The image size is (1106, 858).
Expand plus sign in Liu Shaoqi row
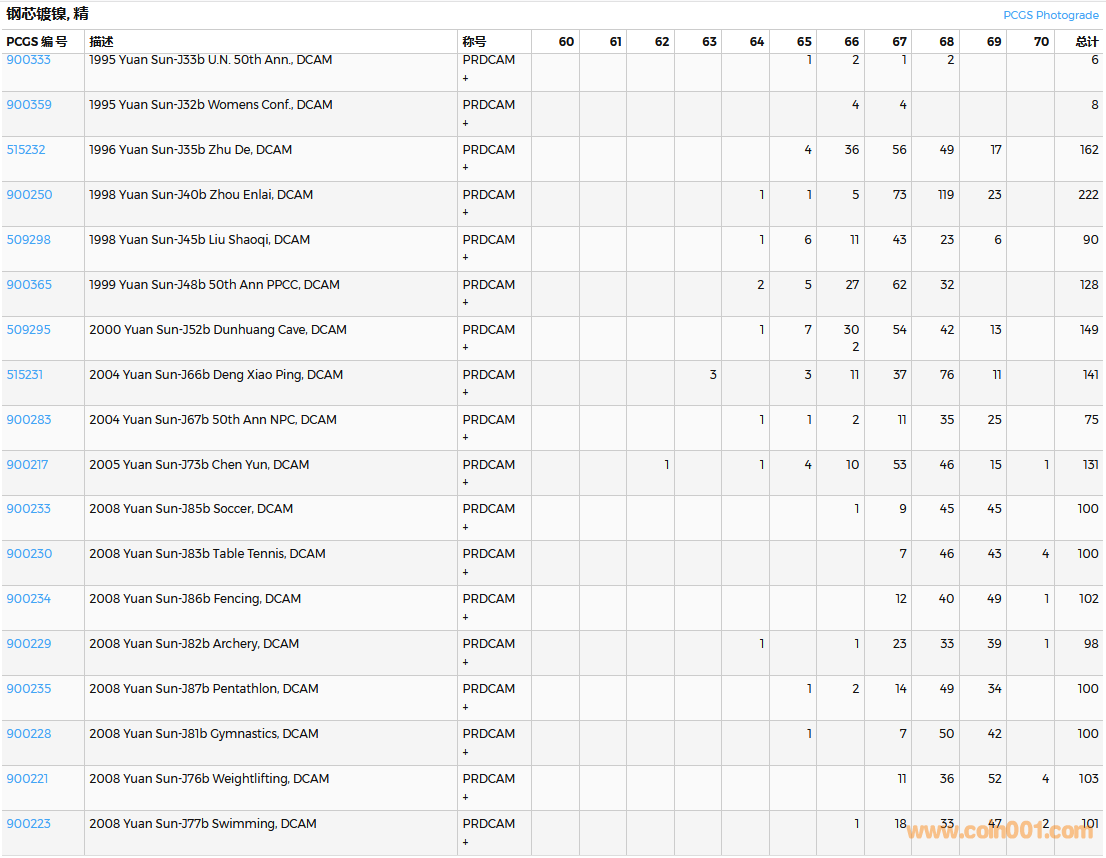click(465, 258)
